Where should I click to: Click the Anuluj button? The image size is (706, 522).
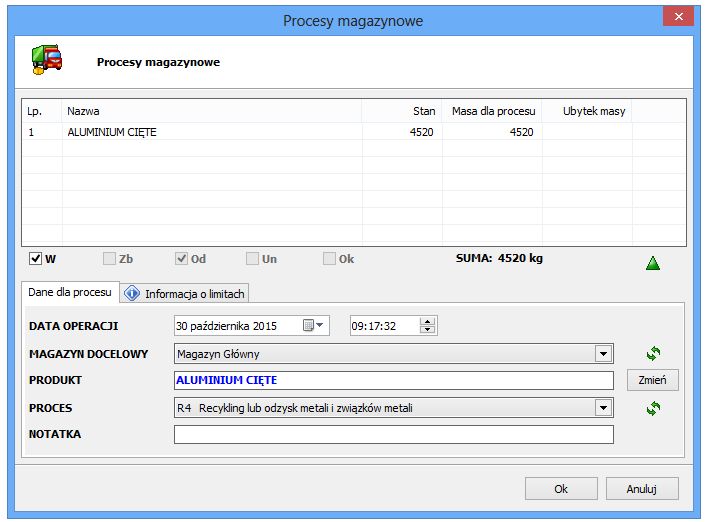[x=642, y=488]
